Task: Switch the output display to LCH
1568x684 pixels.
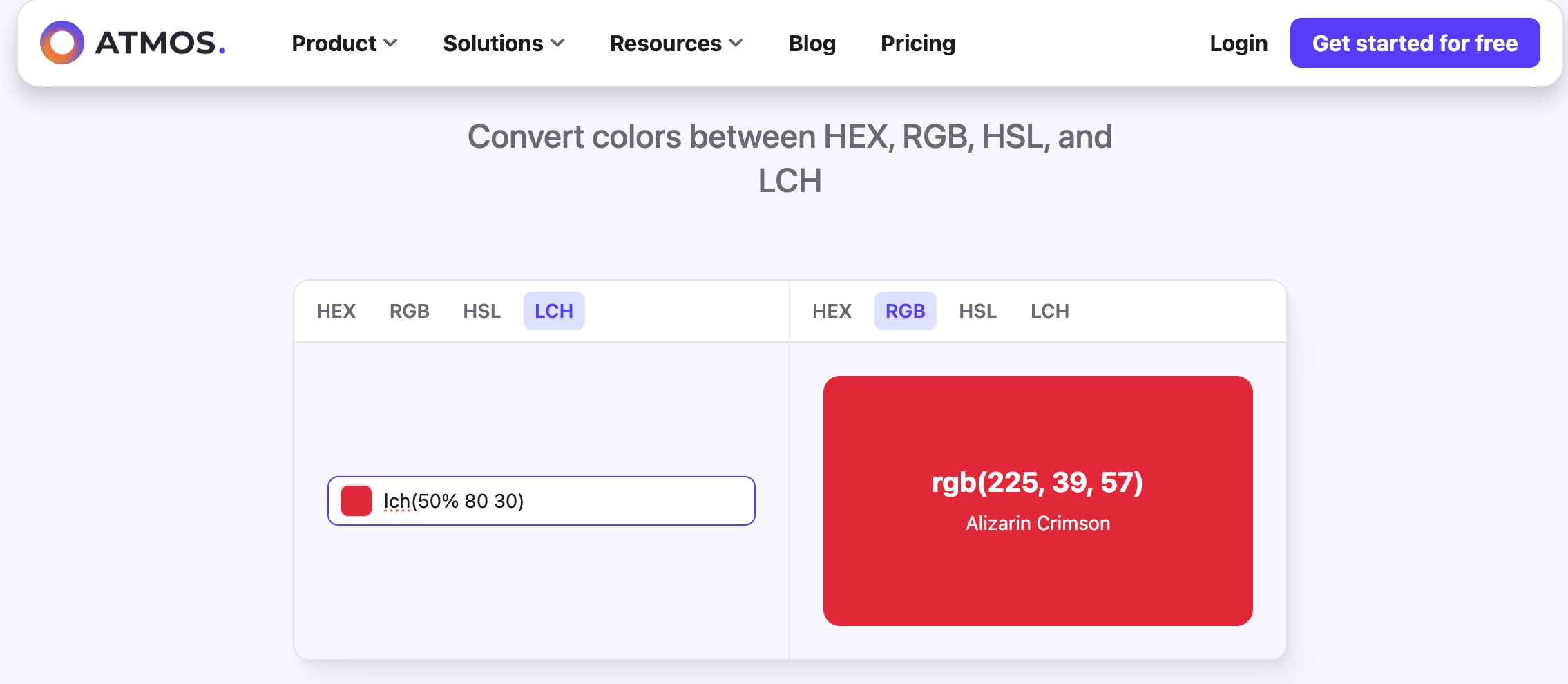Action: point(1049,311)
